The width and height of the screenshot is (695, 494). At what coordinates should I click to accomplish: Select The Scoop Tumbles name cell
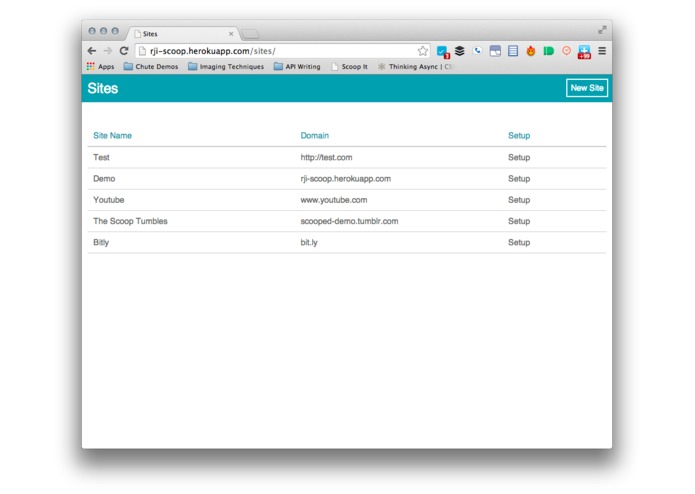point(130,221)
